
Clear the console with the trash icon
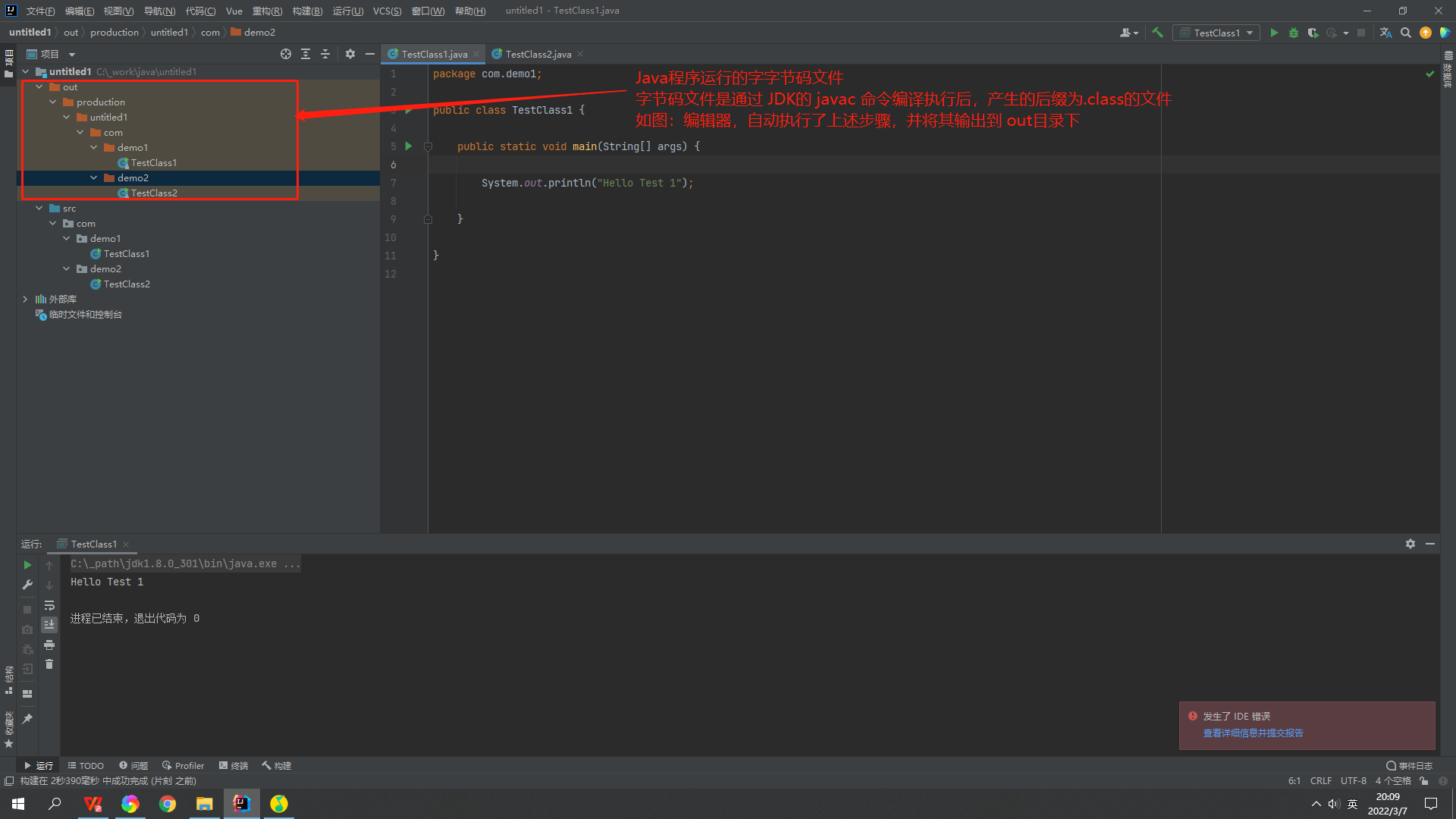tap(49, 664)
